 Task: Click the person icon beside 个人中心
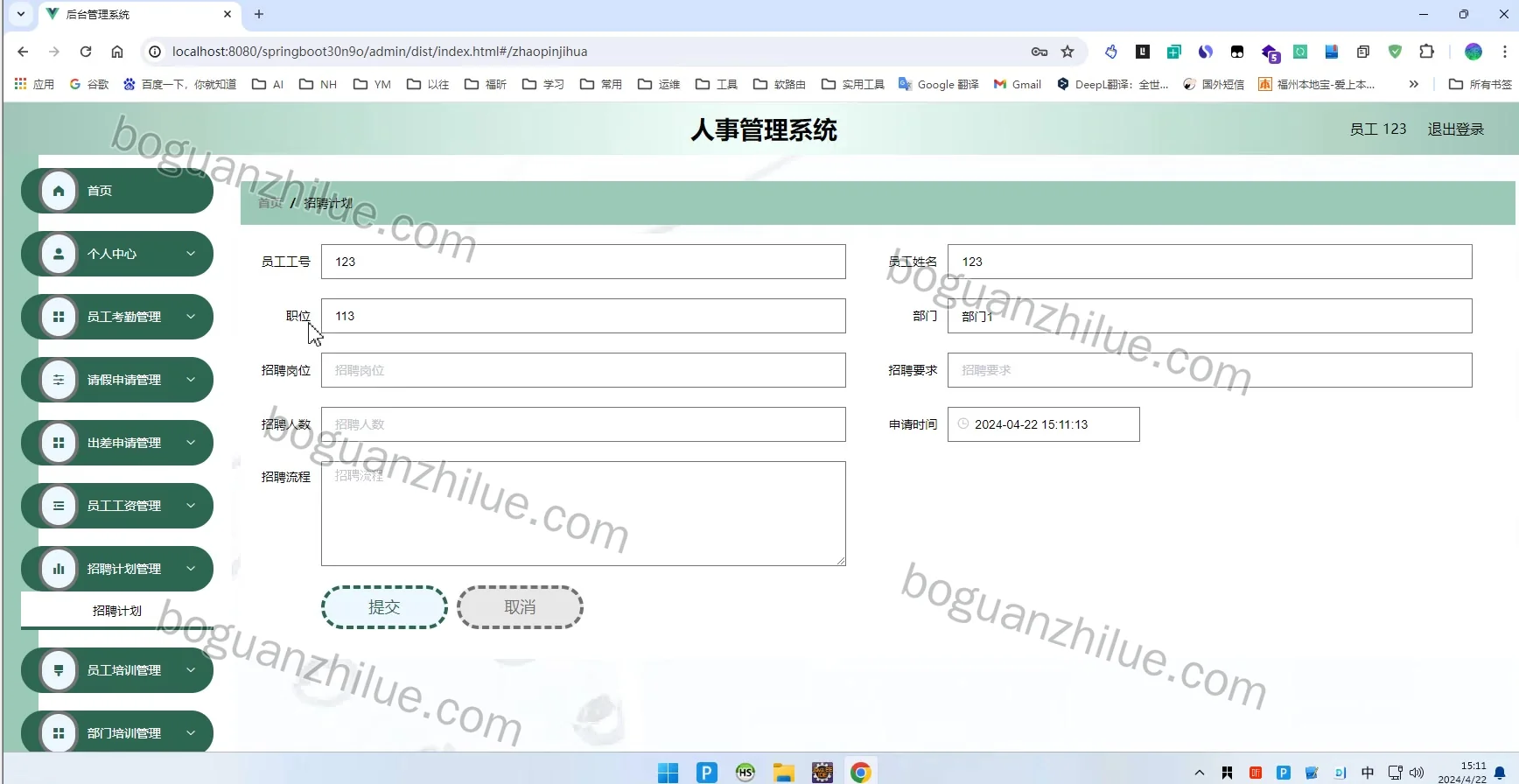click(x=59, y=254)
